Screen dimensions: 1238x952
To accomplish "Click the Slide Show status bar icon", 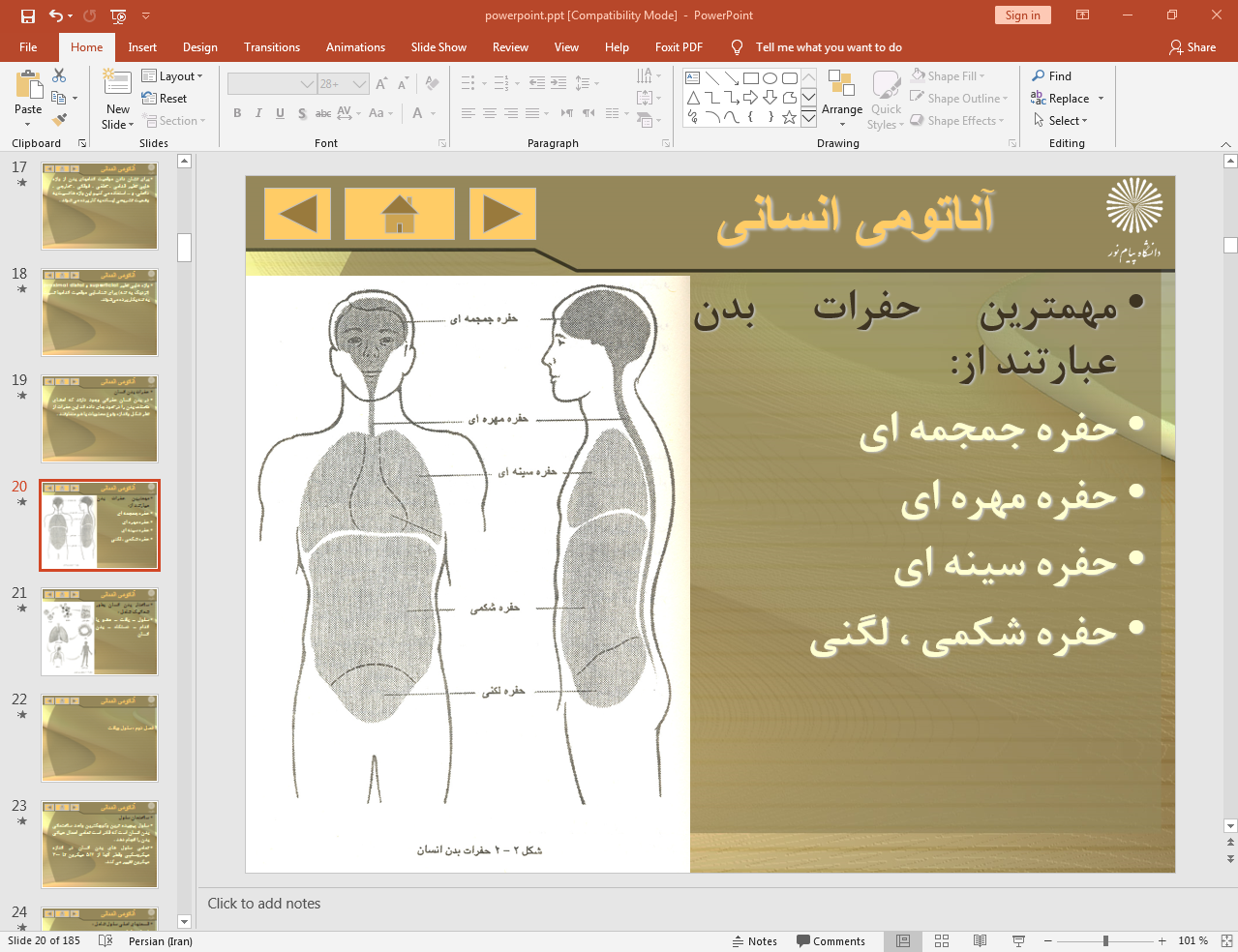I will (1018, 940).
